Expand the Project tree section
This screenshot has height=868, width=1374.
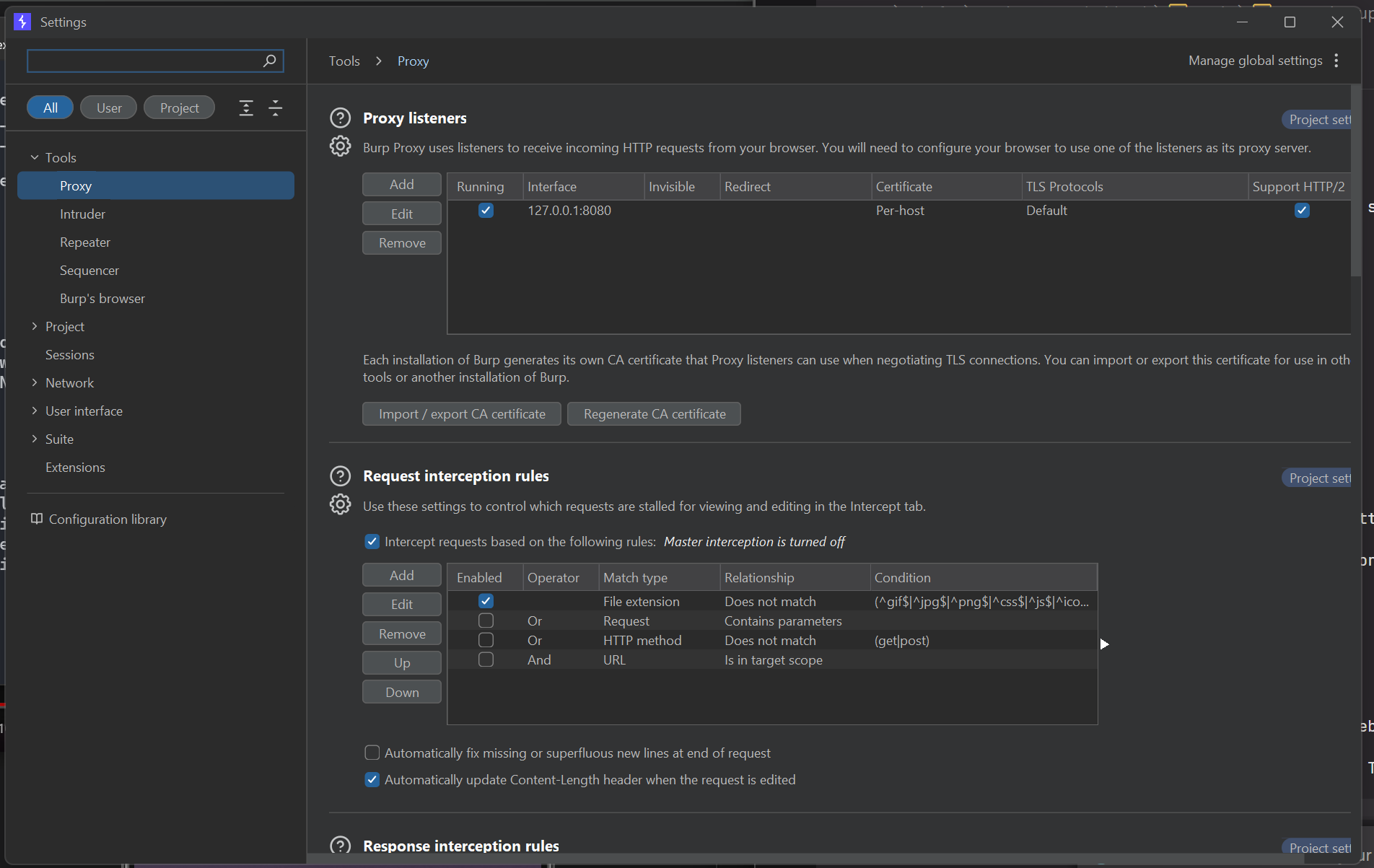point(34,326)
